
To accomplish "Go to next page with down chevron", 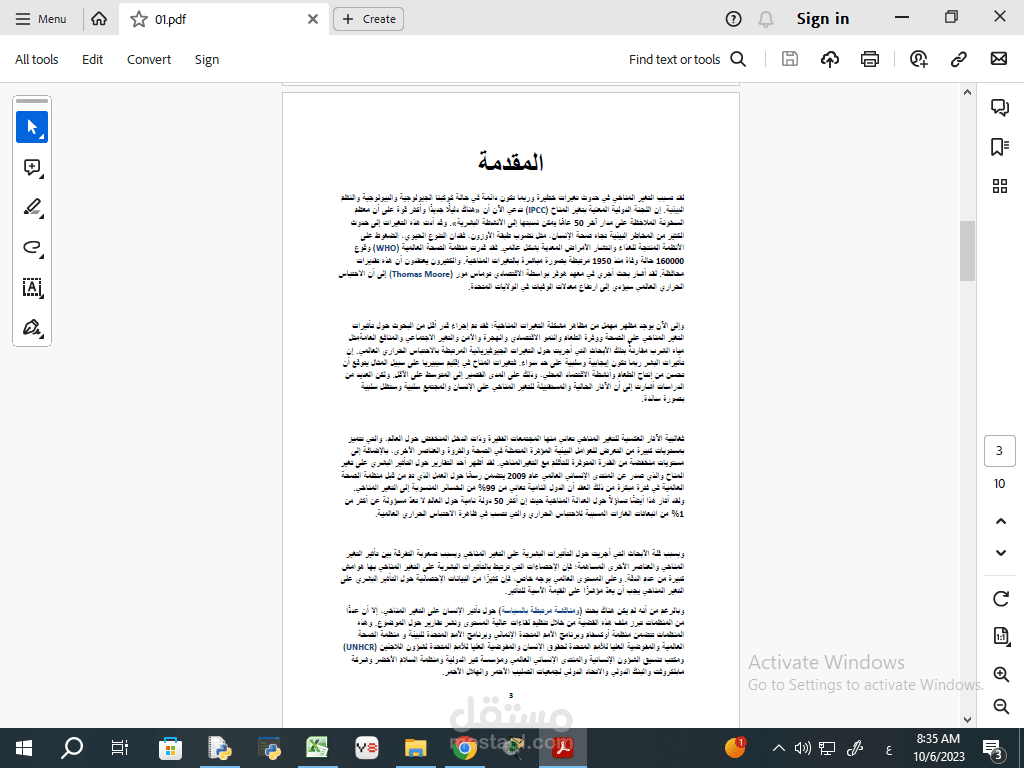I will tap(1000, 552).
